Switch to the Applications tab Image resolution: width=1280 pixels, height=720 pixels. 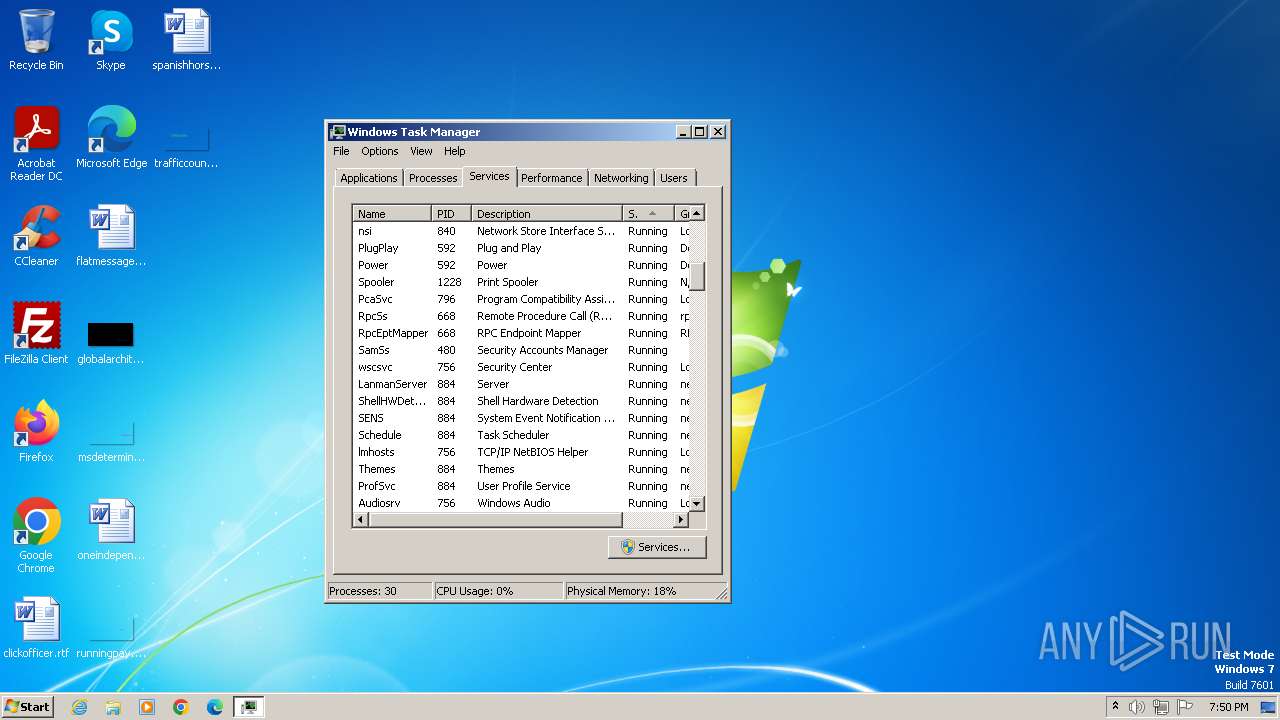(369, 178)
